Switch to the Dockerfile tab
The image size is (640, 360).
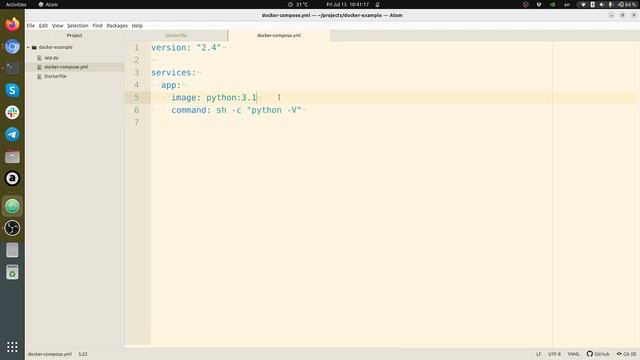[176, 36]
